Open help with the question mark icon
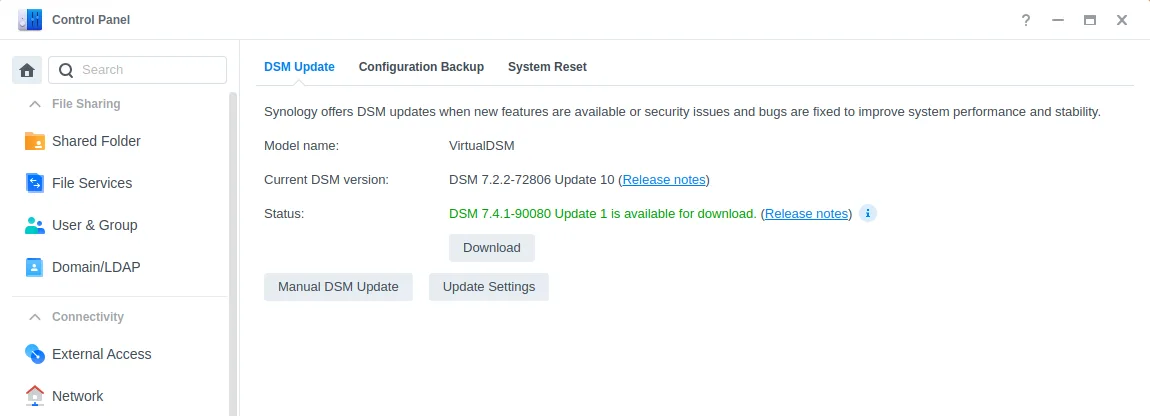 1026,21
